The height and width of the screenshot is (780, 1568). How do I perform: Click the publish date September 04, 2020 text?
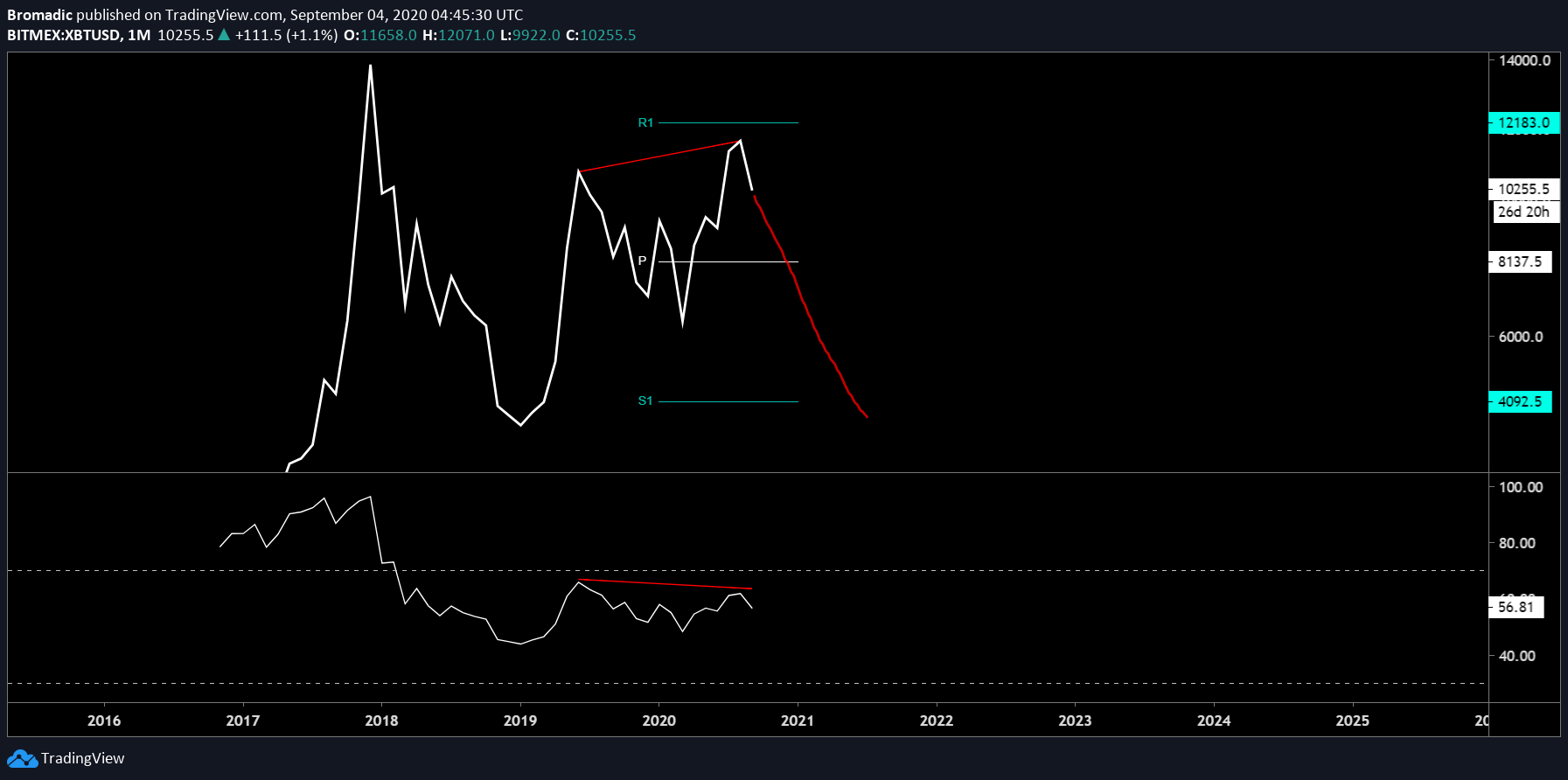[x=358, y=15]
